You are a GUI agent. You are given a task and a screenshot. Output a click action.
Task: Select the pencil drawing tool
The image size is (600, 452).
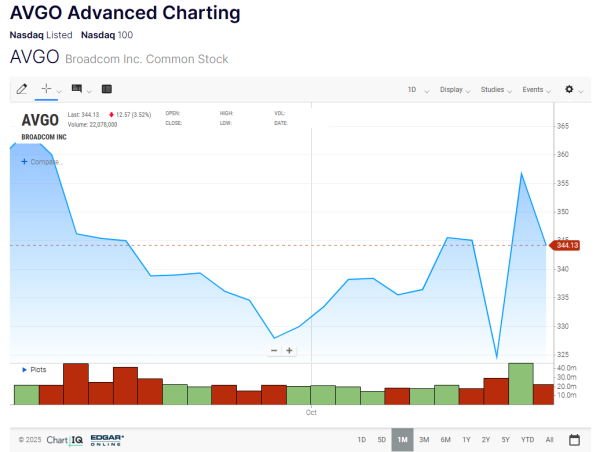click(x=22, y=89)
